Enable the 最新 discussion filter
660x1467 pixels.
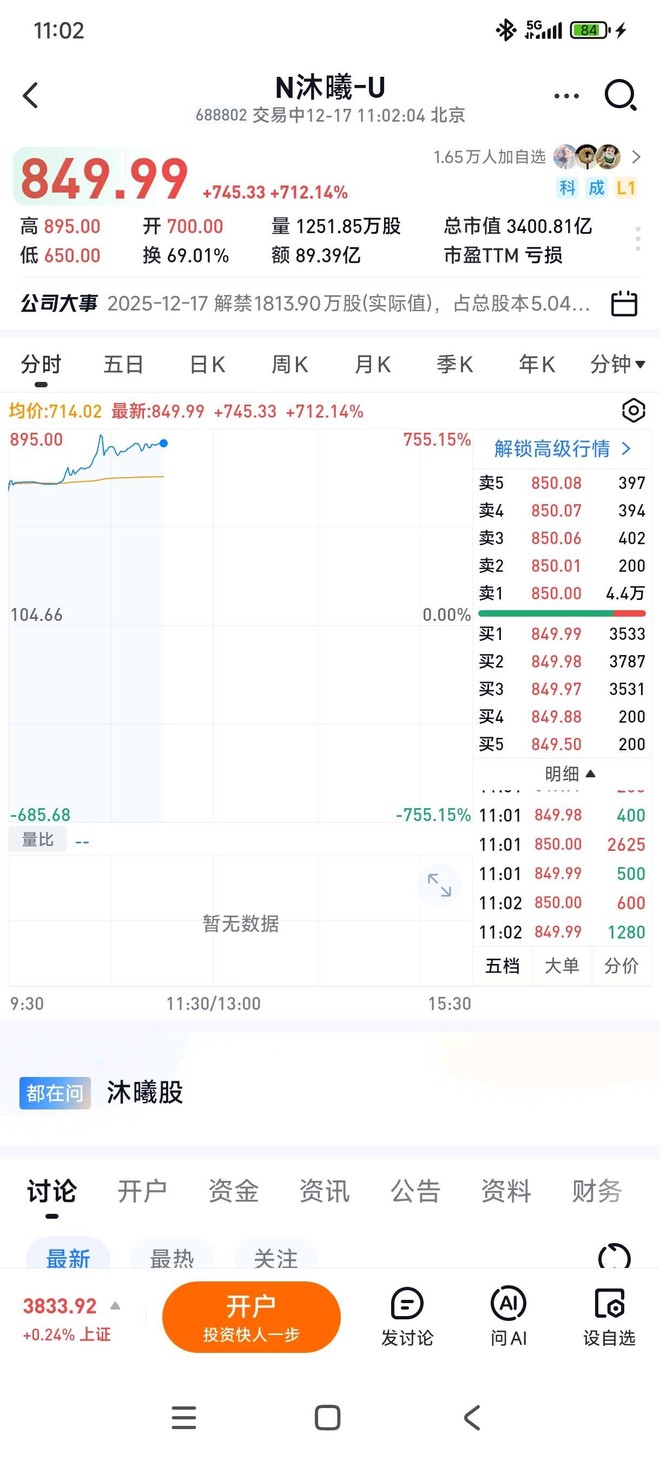point(68,1259)
